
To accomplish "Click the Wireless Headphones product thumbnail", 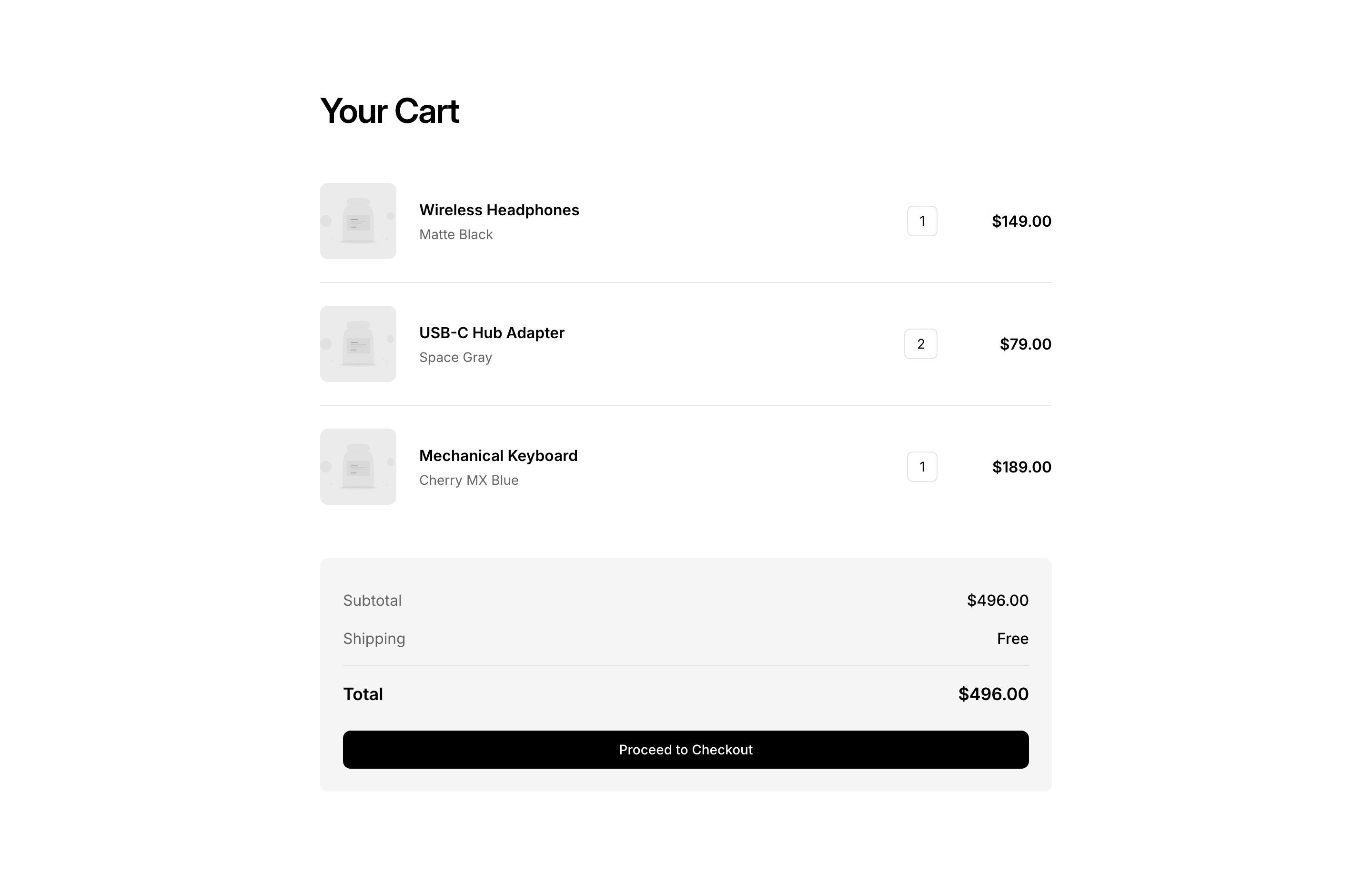I will [x=358, y=221].
